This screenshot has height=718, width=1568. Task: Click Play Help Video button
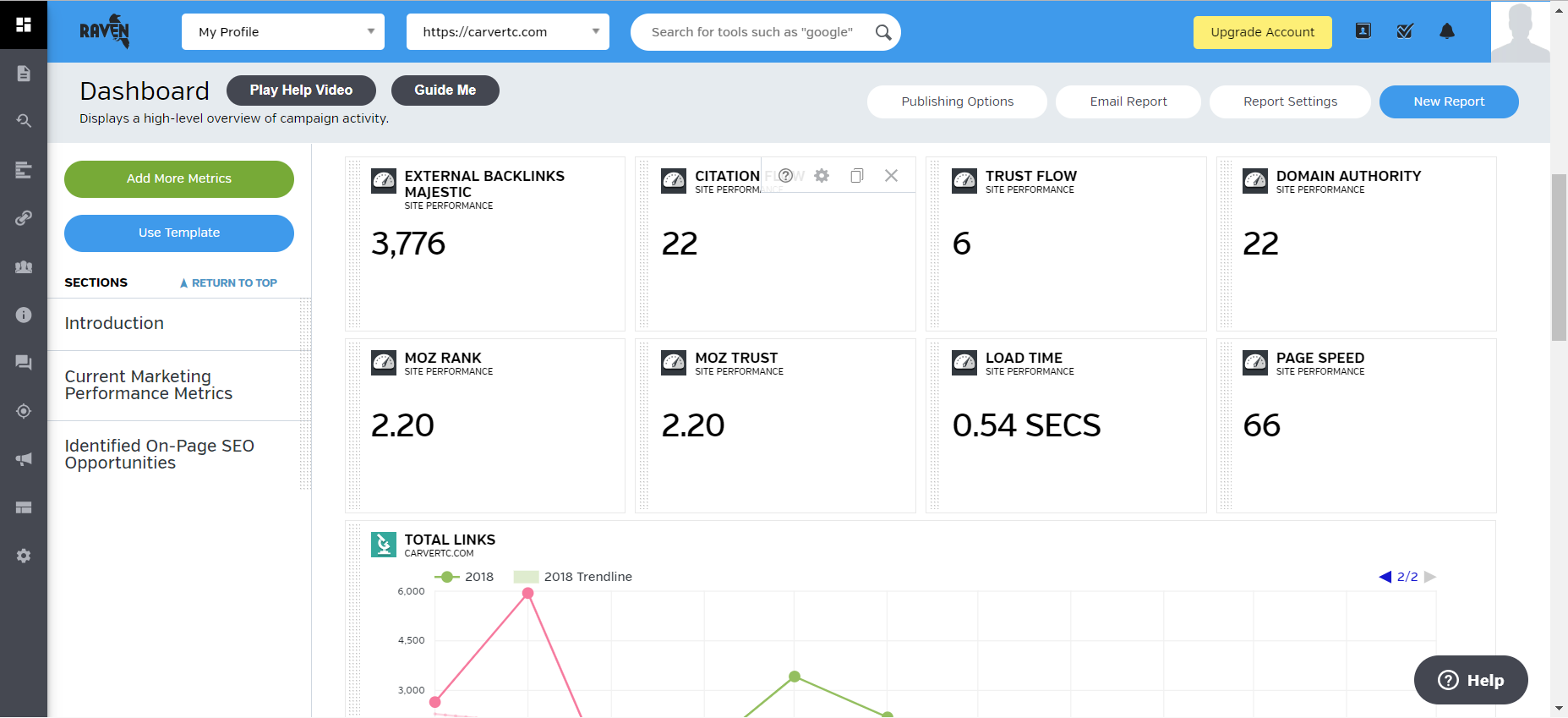coord(301,90)
